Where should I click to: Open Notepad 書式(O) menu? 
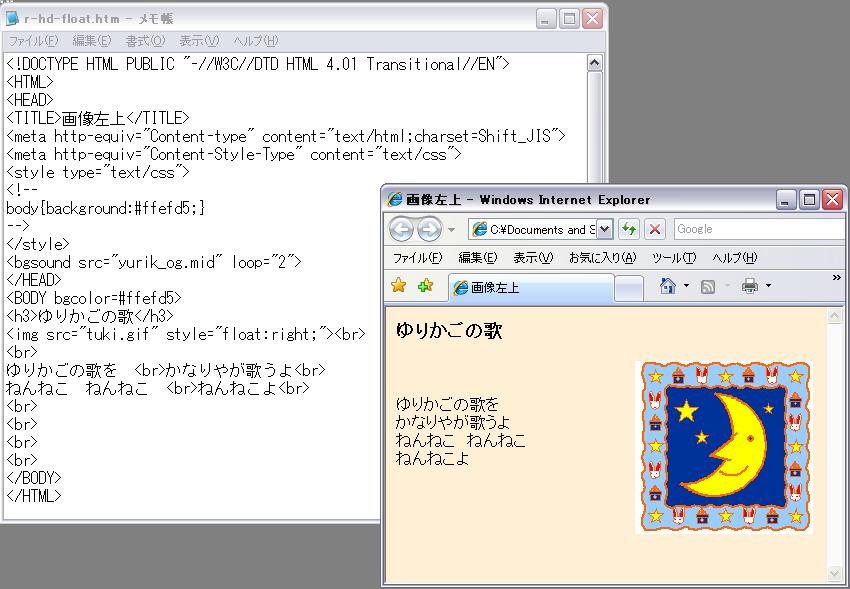tap(145, 41)
